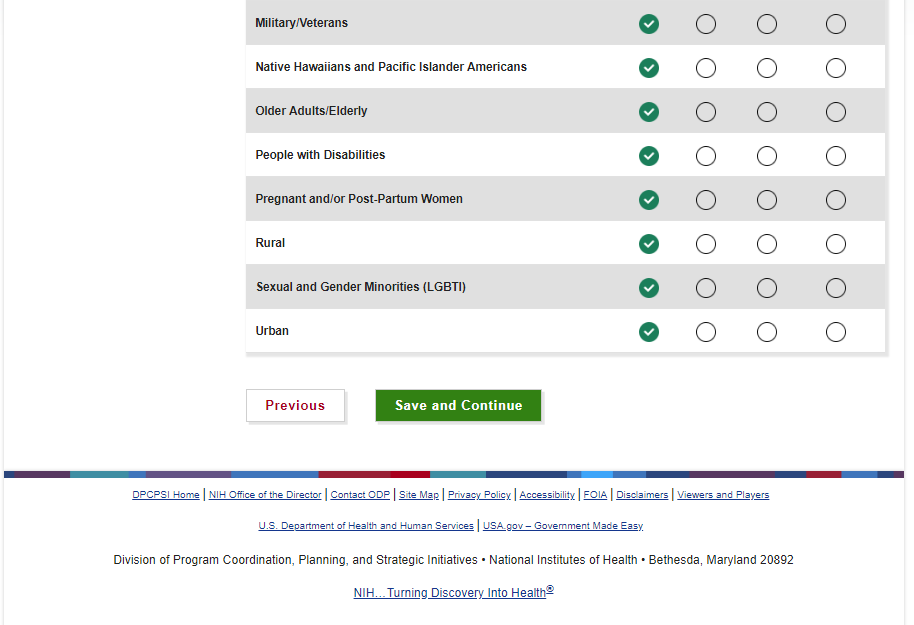The image size is (914, 625).
Task: Click the FOIA footer link
Action: [595, 495]
